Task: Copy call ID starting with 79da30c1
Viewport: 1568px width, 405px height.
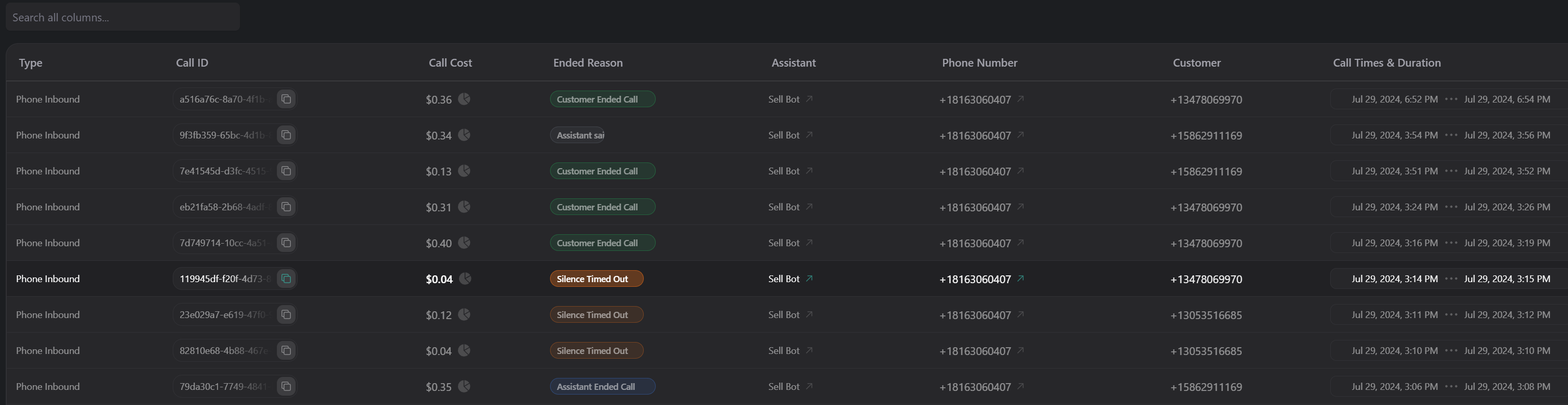Action: (x=286, y=386)
